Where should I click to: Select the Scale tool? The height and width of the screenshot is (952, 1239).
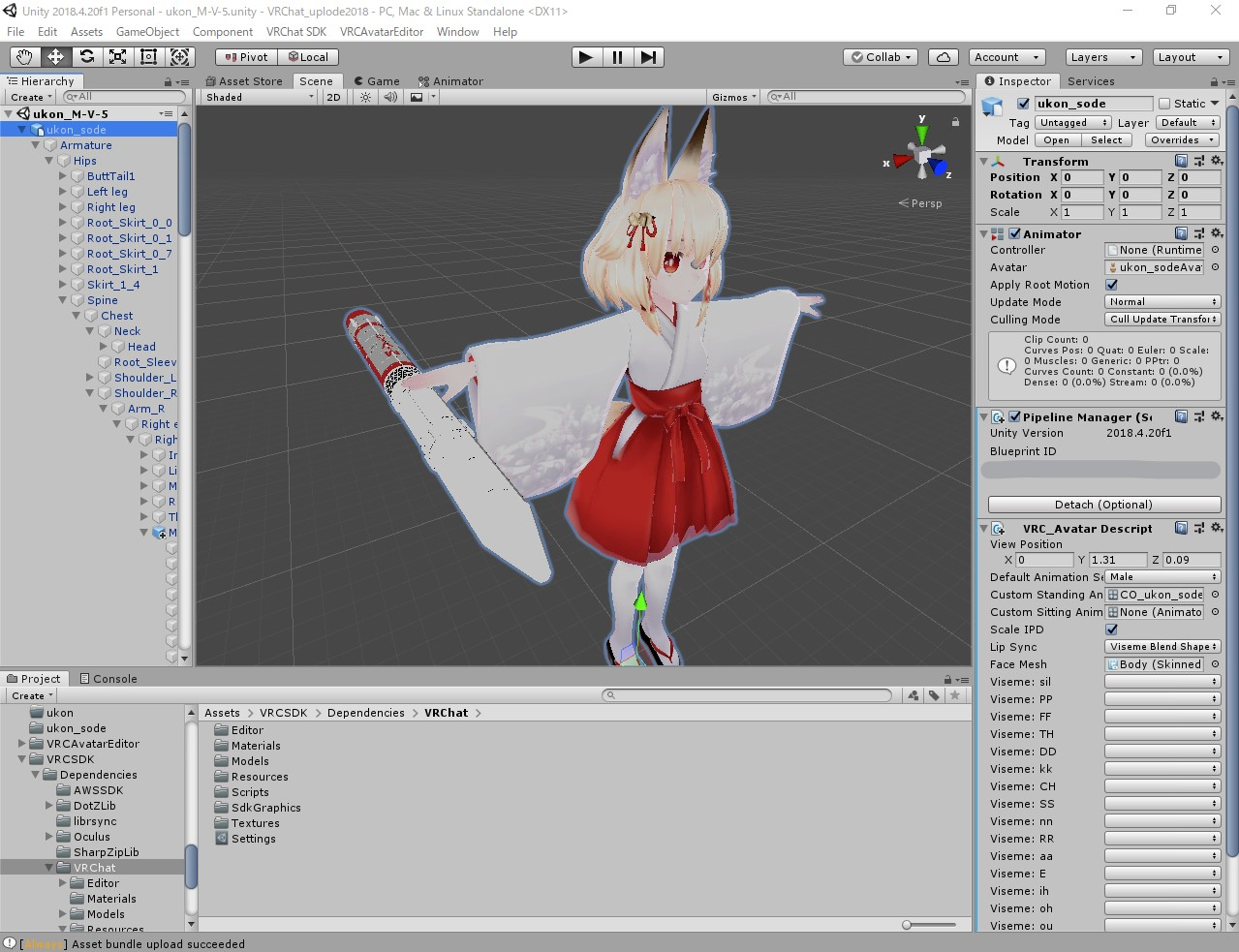pos(117,57)
